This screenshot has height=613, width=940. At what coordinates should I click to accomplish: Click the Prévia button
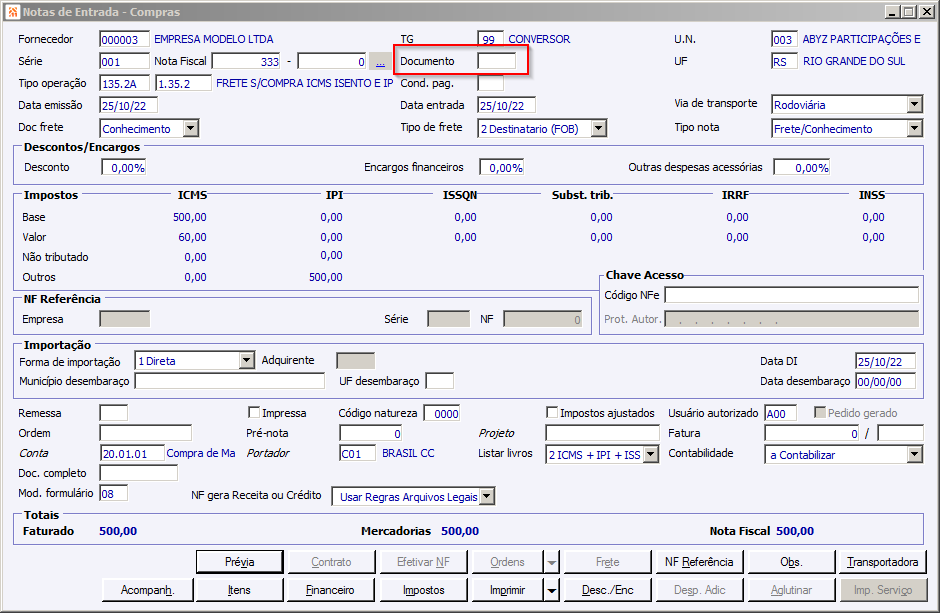239,562
